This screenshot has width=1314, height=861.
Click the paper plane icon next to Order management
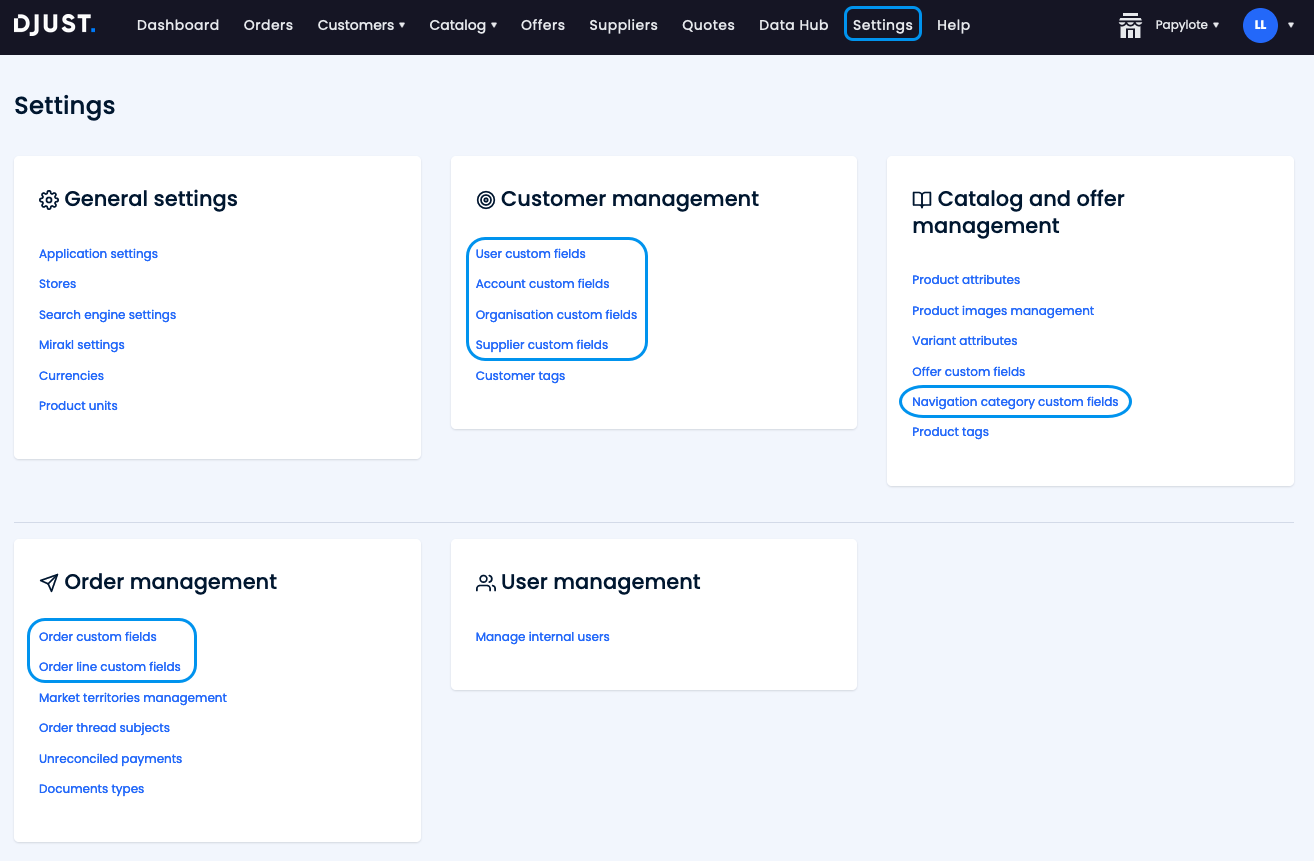click(x=47, y=581)
